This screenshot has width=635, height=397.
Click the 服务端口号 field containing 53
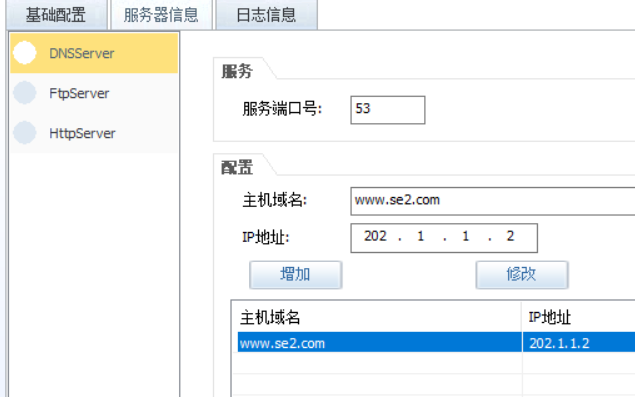pyautogui.click(x=388, y=110)
